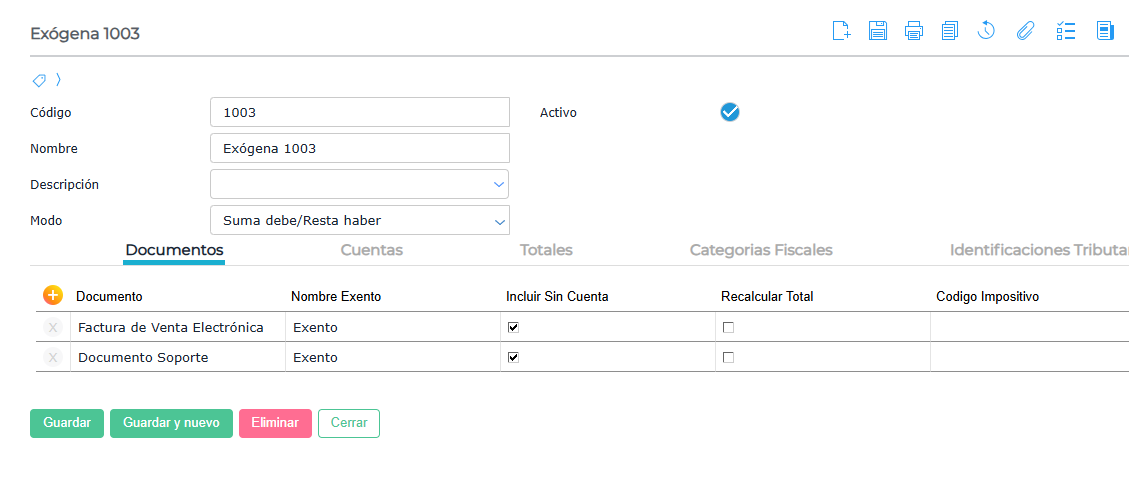Click the copy/duplicate record icon

(950, 31)
